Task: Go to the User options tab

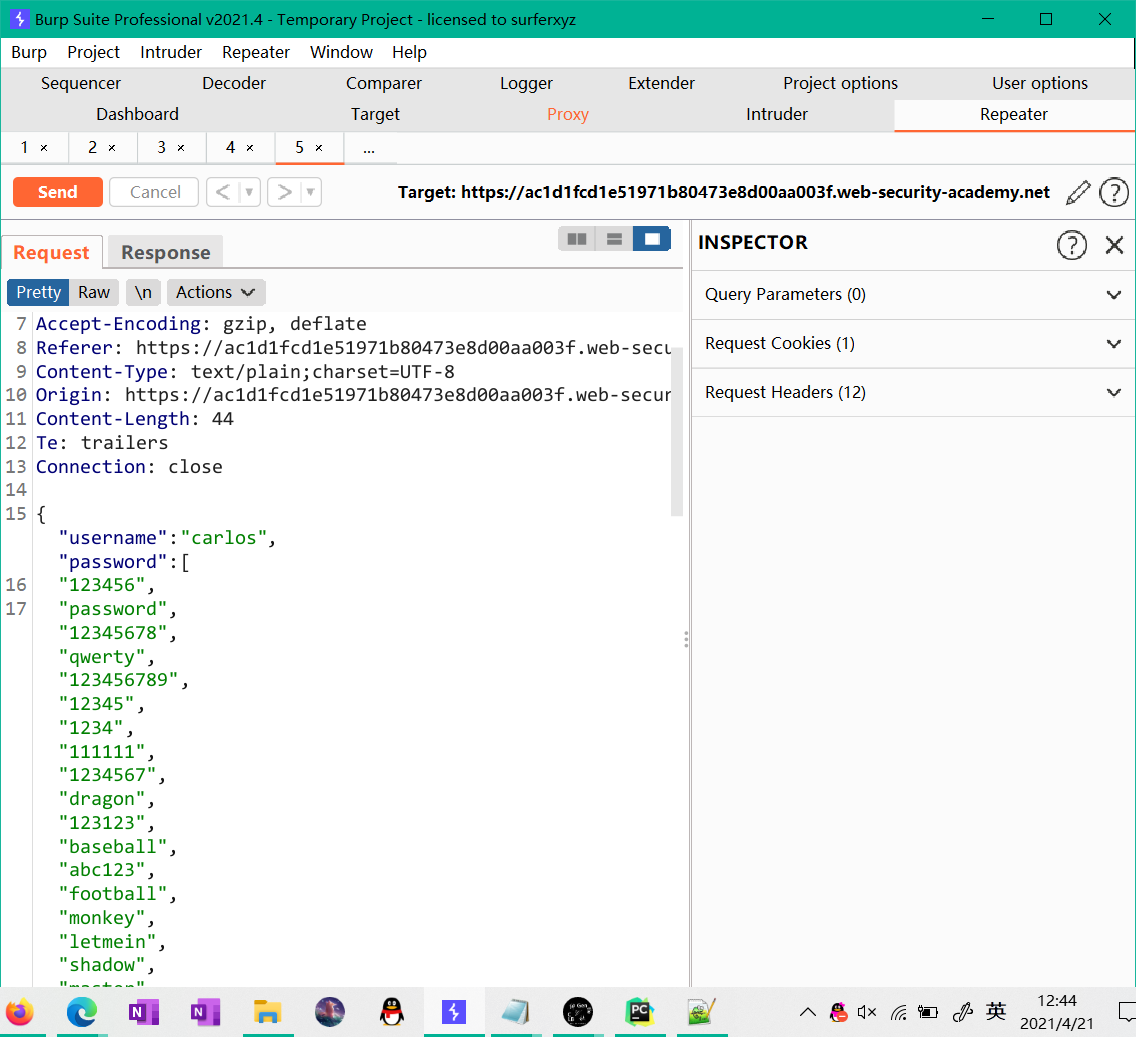Action: (x=1039, y=83)
